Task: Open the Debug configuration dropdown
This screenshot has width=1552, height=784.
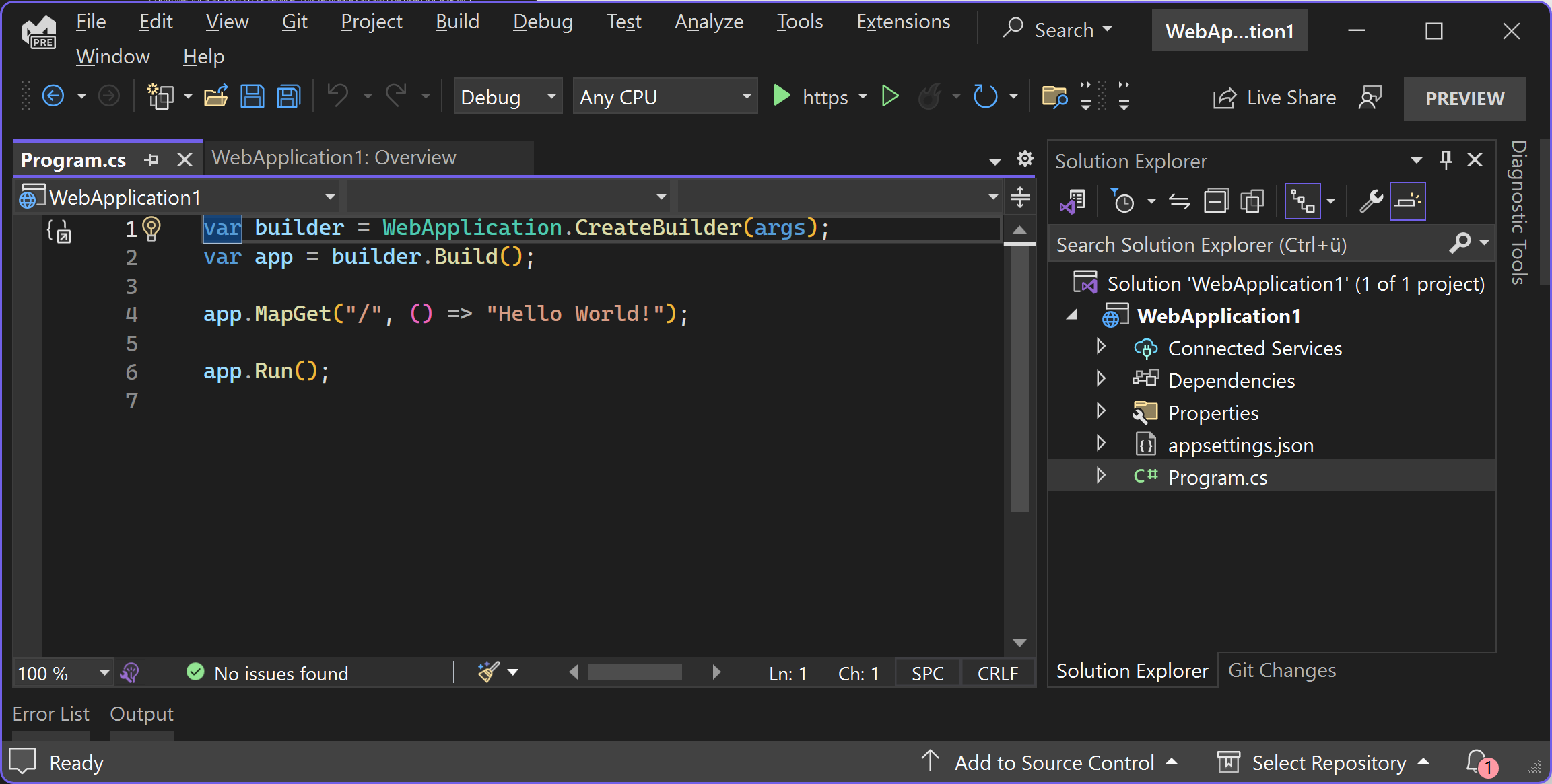Action: [508, 97]
